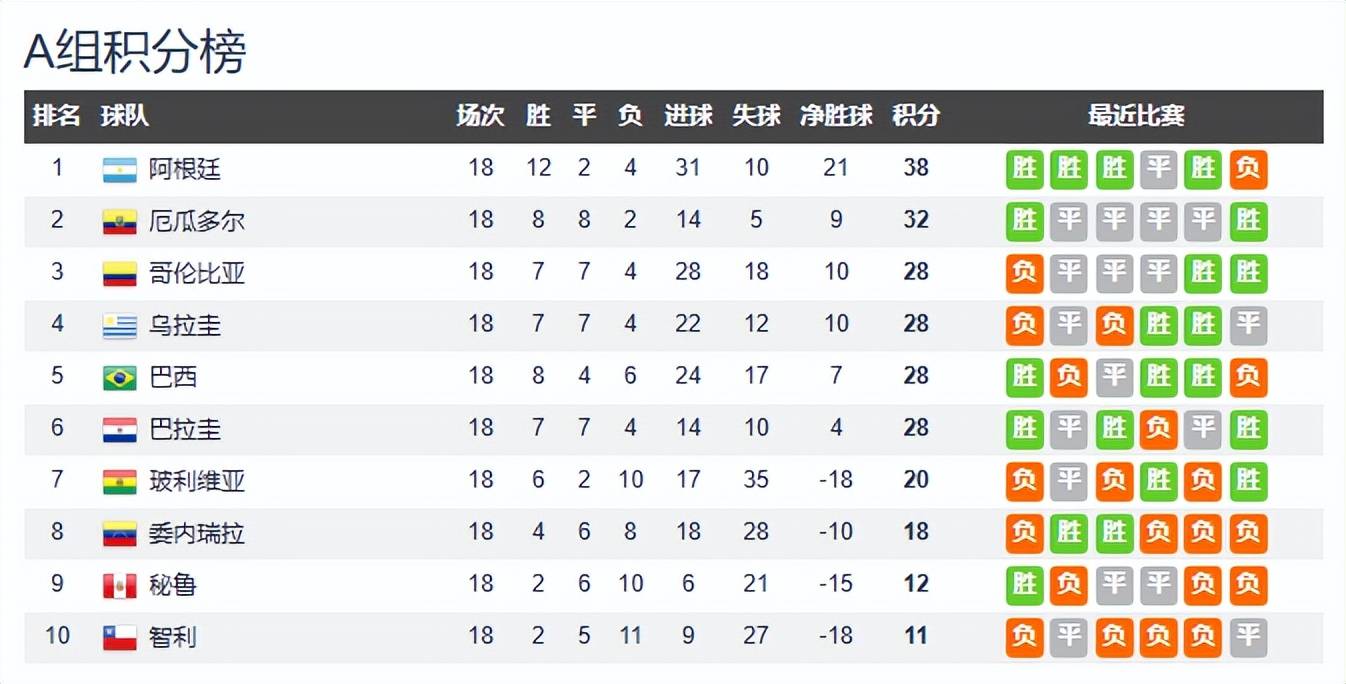Click the Argentina flag icon
This screenshot has width=1346, height=684.
tap(119, 169)
